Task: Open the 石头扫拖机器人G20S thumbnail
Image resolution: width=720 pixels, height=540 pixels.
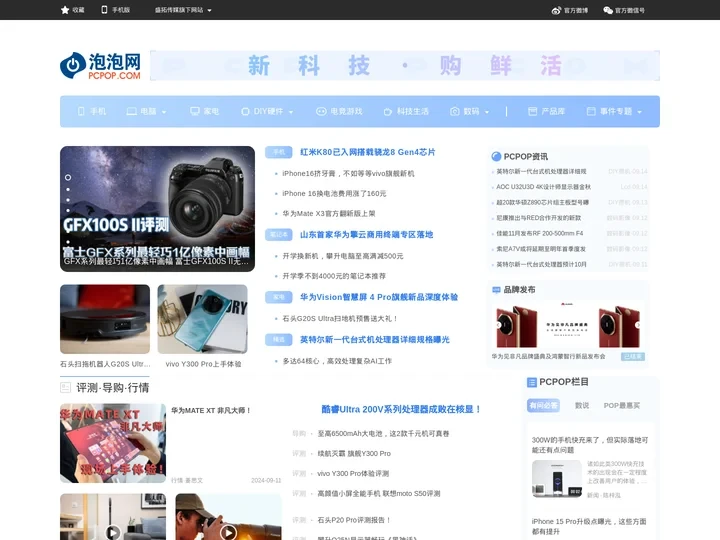Action: (x=105, y=319)
